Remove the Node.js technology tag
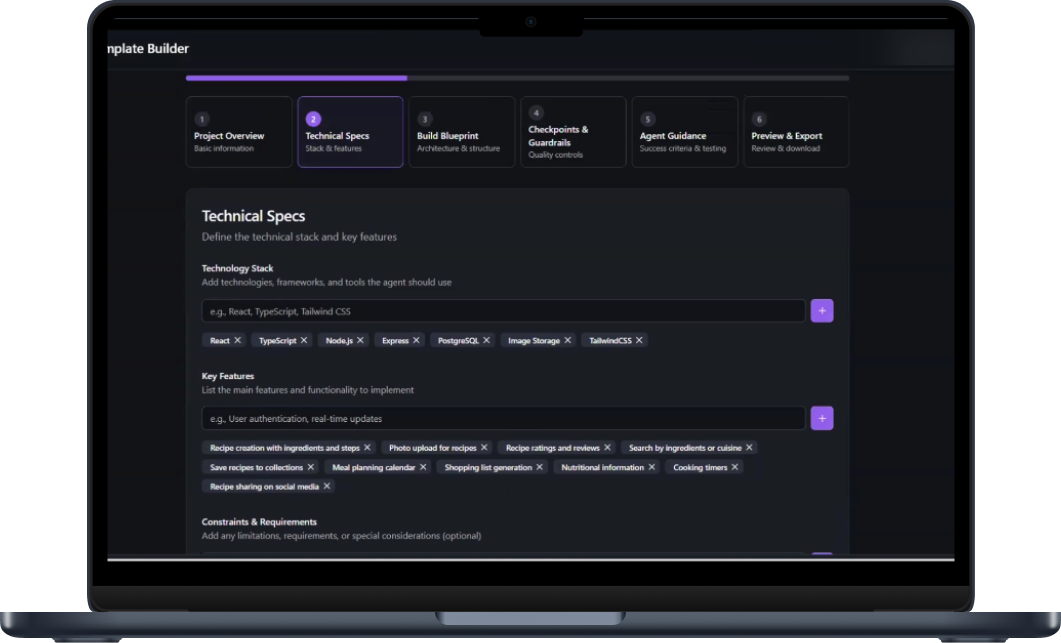The image size is (1061, 643). pos(361,340)
